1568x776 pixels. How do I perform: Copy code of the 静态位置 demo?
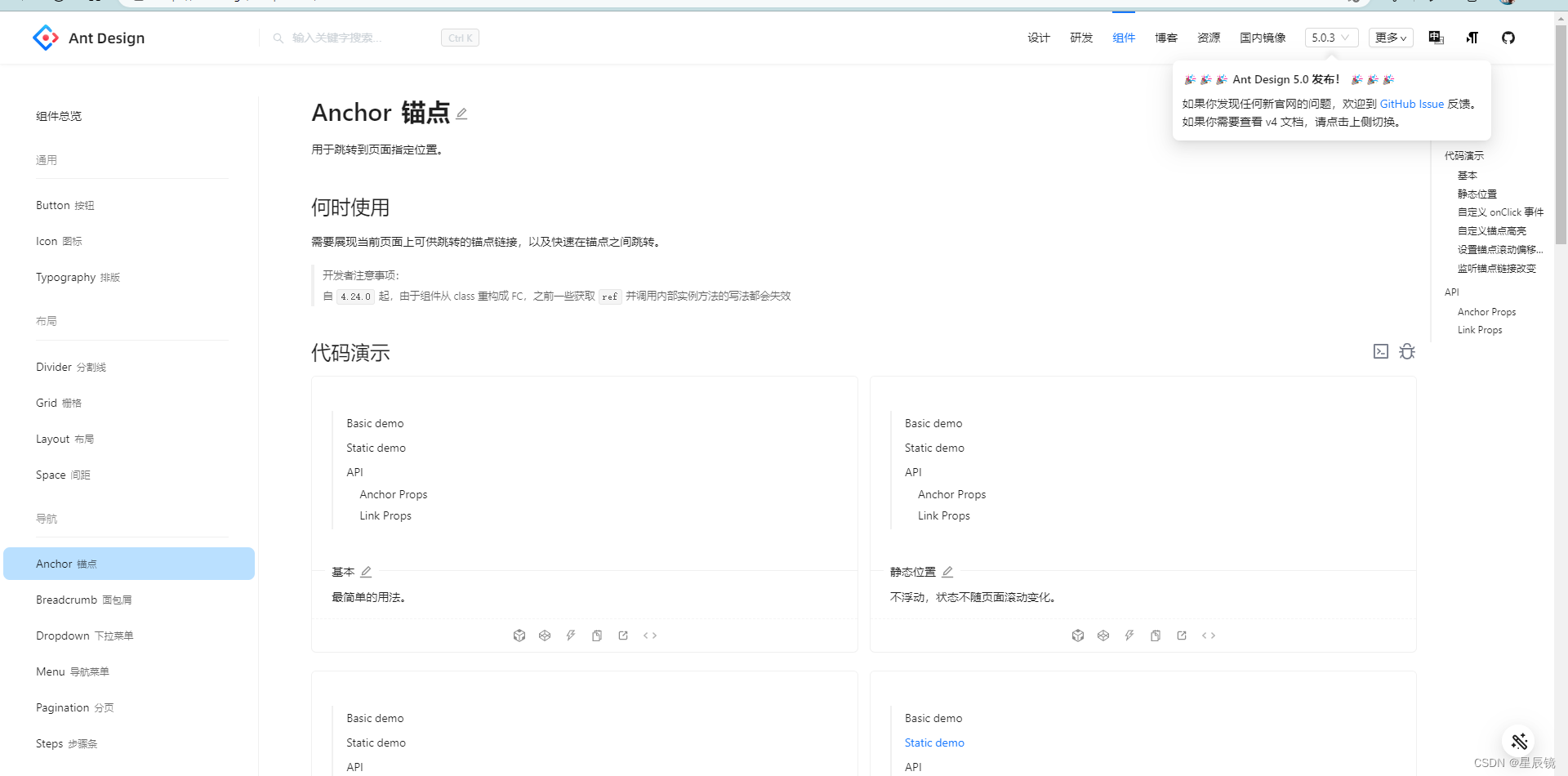pos(1156,636)
